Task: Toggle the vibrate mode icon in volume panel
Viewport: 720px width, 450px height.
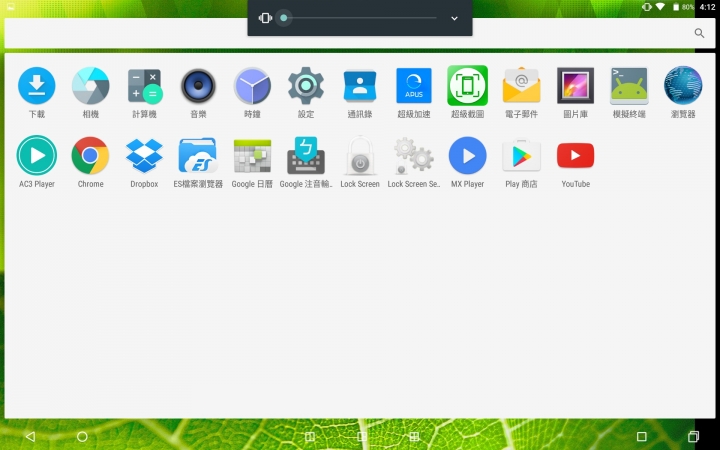Action: click(x=265, y=18)
